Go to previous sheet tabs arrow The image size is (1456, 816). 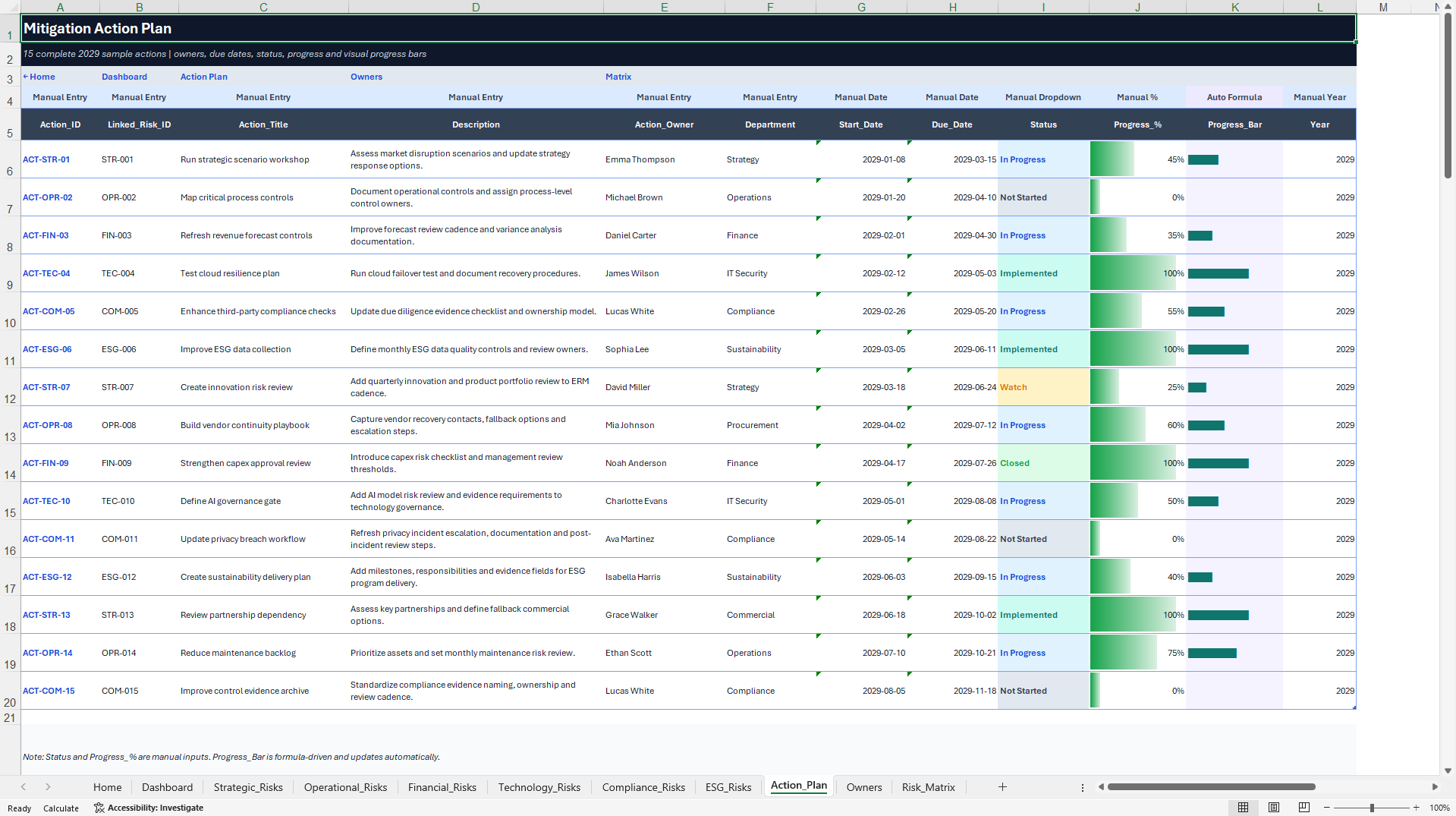click(x=24, y=787)
